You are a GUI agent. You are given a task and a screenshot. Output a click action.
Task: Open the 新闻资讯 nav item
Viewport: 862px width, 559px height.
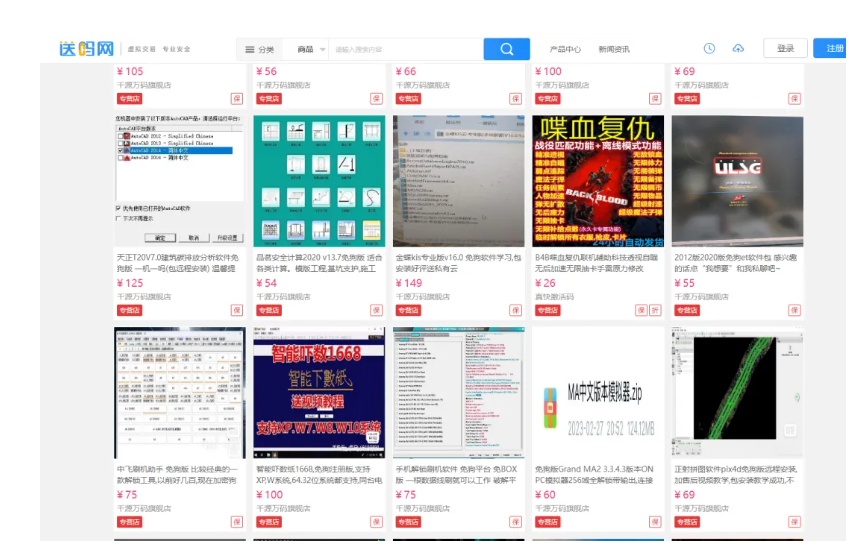[x=614, y=49]
